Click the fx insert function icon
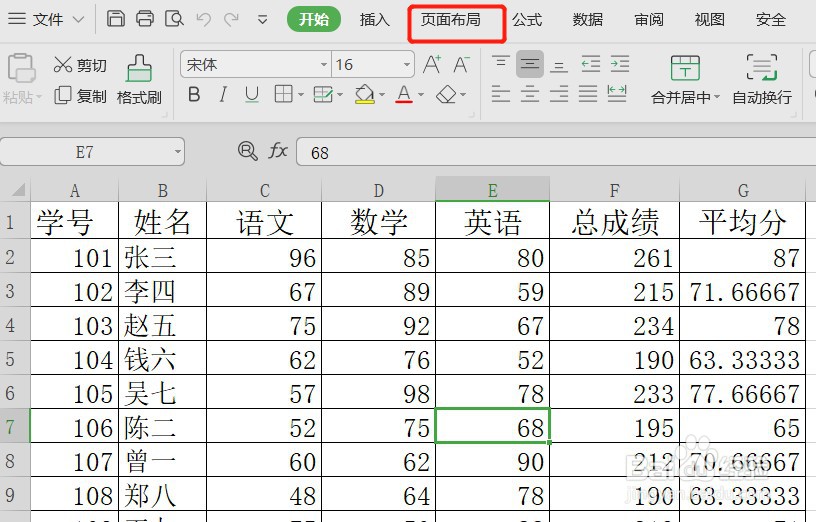This screenshot has height=522, width=816. tap(278, 151)
